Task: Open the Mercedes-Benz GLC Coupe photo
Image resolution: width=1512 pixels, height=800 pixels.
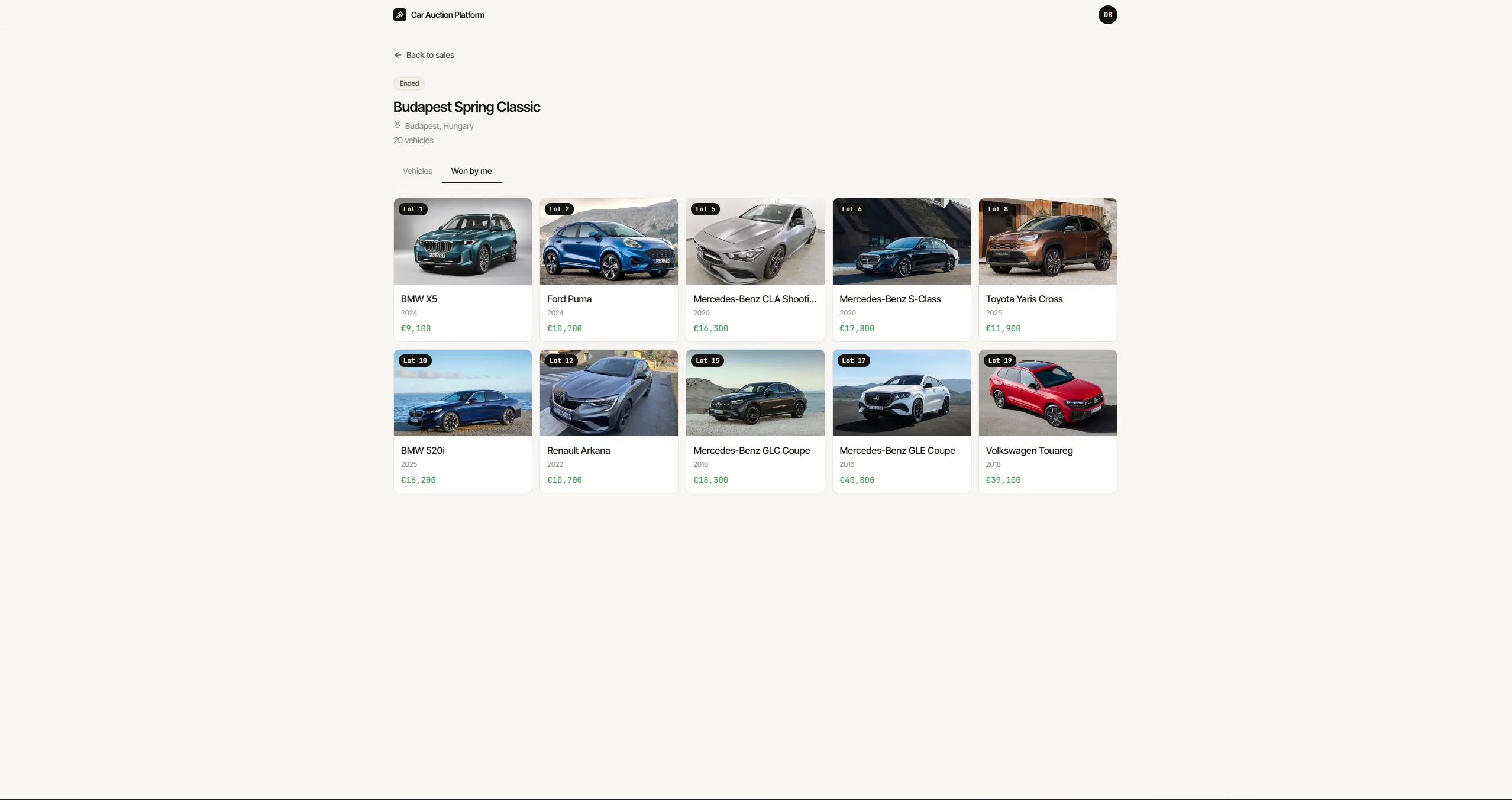Action: [x=755, y=393]
